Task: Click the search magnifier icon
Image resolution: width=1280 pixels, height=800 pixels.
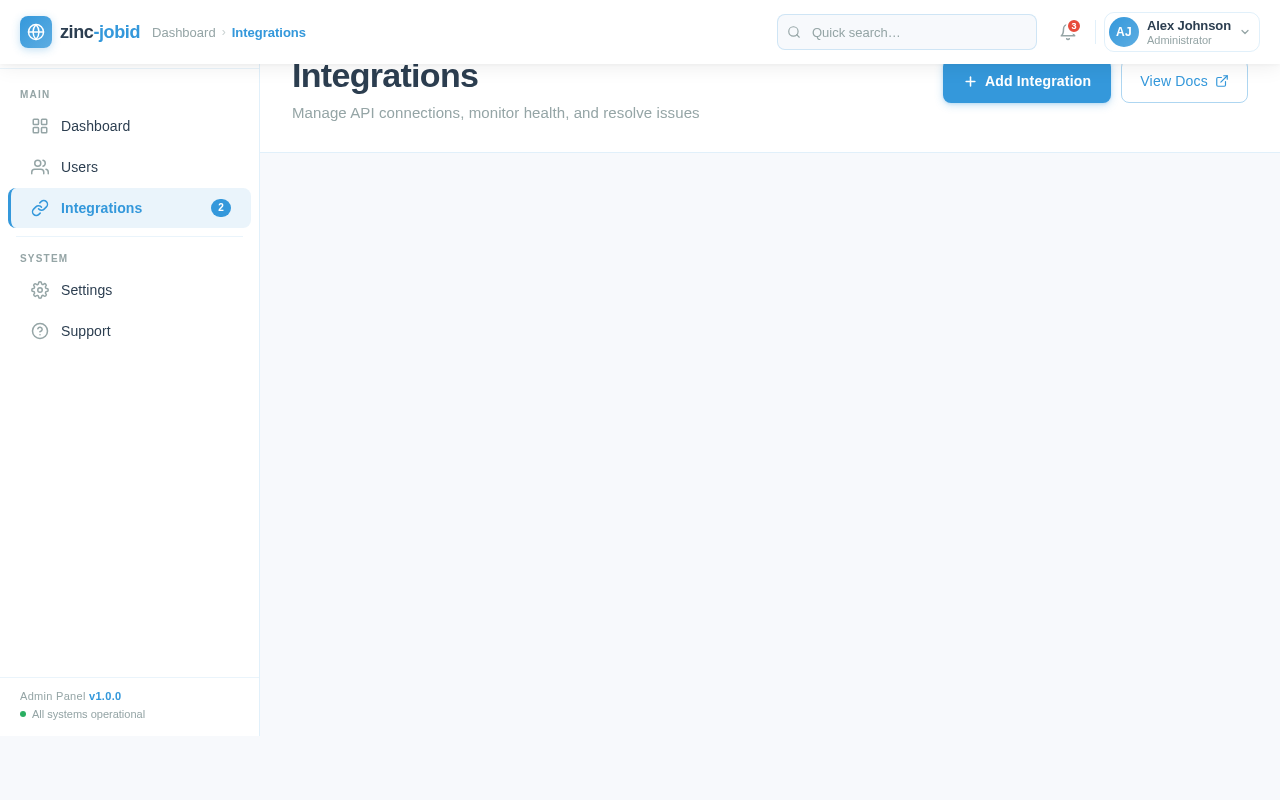Action: coord(793,32)
